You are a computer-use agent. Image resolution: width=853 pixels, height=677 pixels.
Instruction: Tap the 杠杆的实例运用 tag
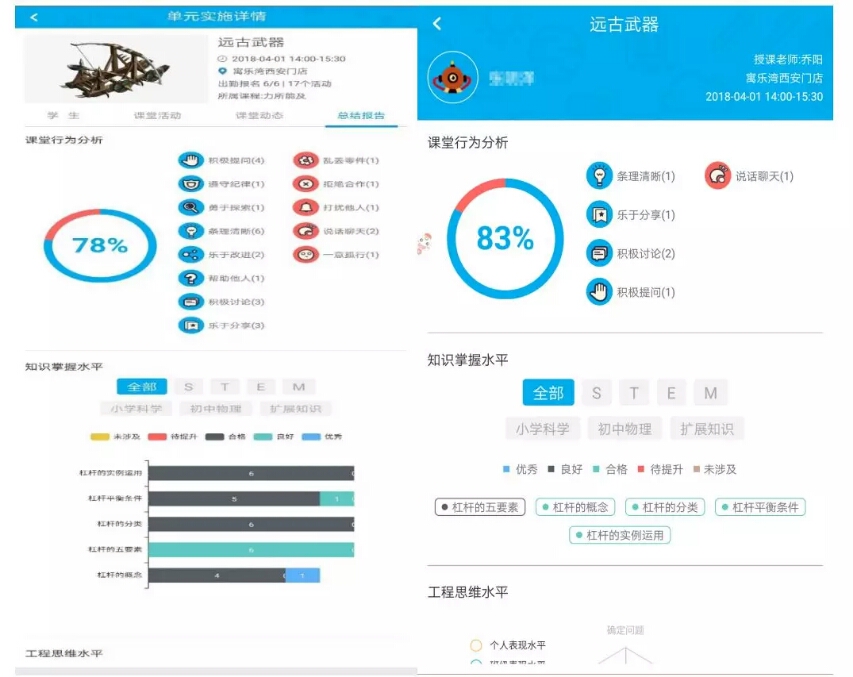point(620,536)
